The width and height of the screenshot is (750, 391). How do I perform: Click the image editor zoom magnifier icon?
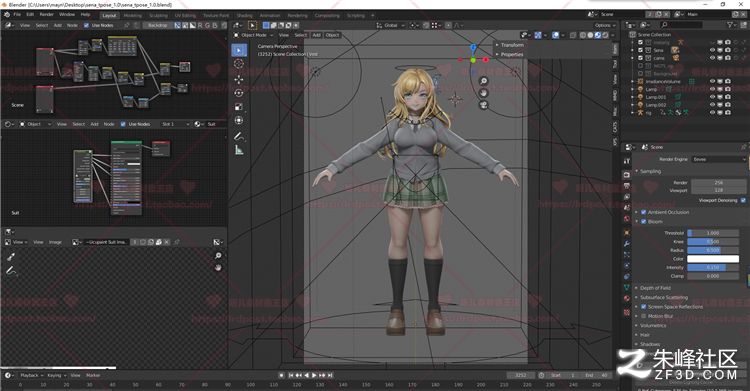pyautogui.click(x=218, y=256)
